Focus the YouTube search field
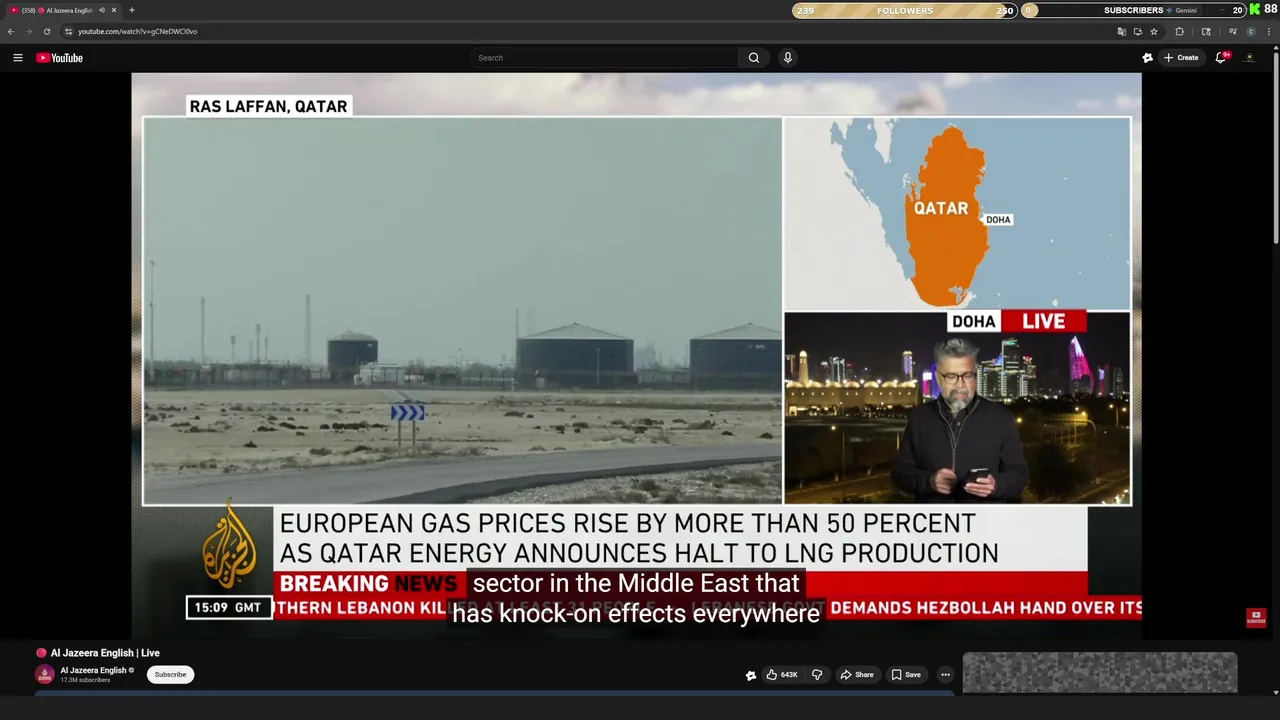 [x=605, y=58]
